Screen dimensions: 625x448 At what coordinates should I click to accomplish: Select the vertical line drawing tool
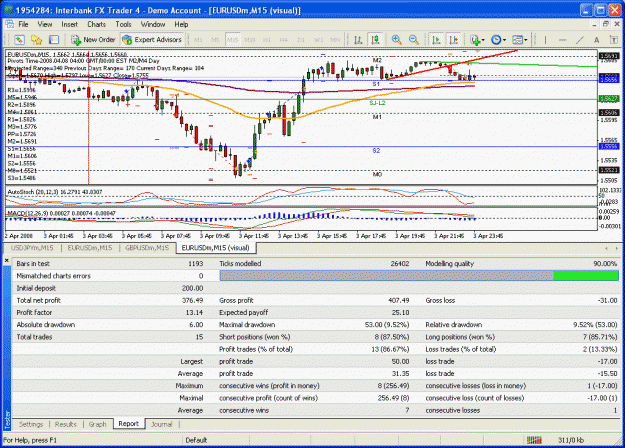[x=545, y=40]
